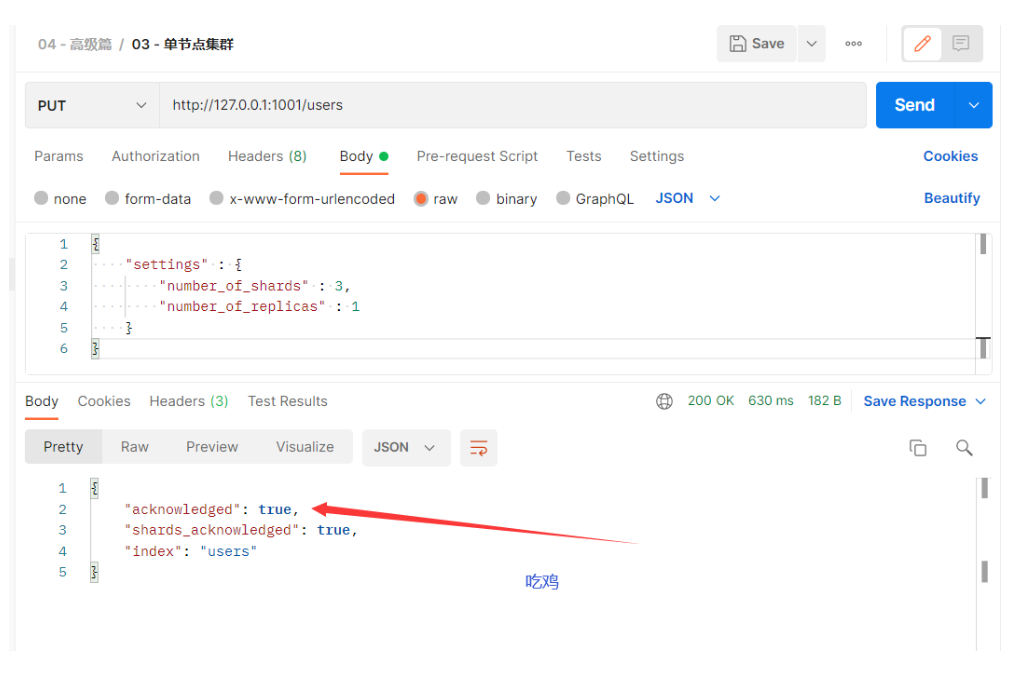Click the request URL input field

click(x=512, y=105)
